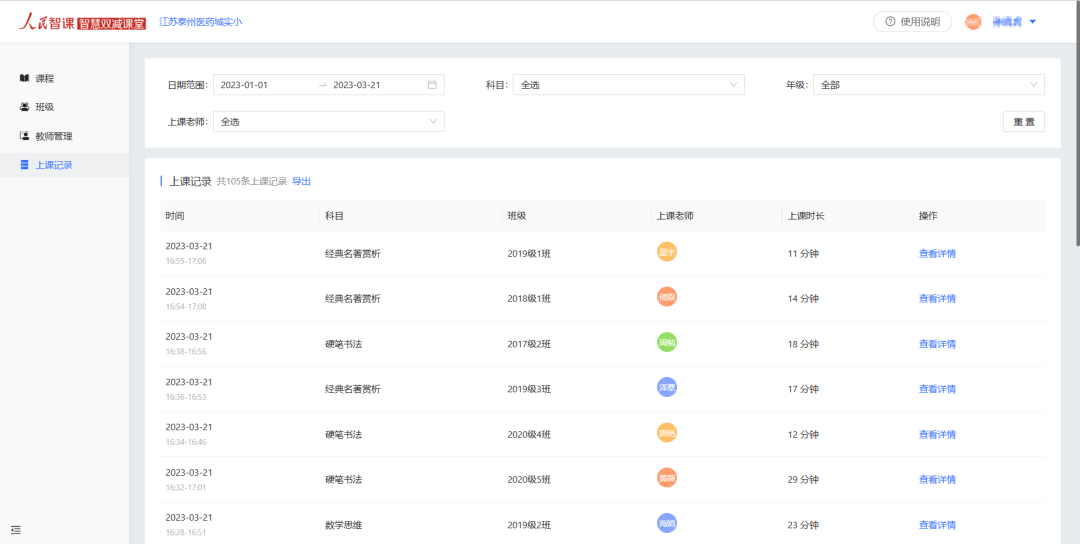This screenshot has width=1080, height=544.
Task: Click 查看详情 for the 16:38-16:56 record
Action: (x=937, y=344)
